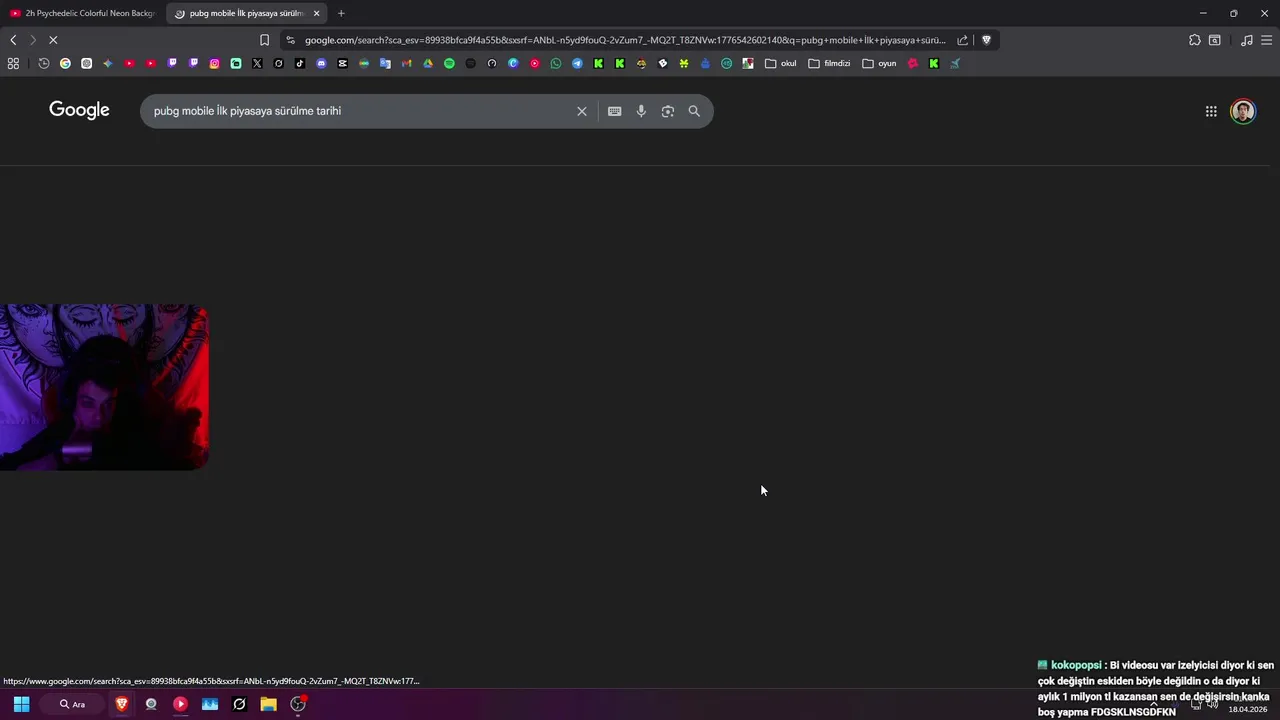Close the pubg mobile search tab

tap(316, 13)
